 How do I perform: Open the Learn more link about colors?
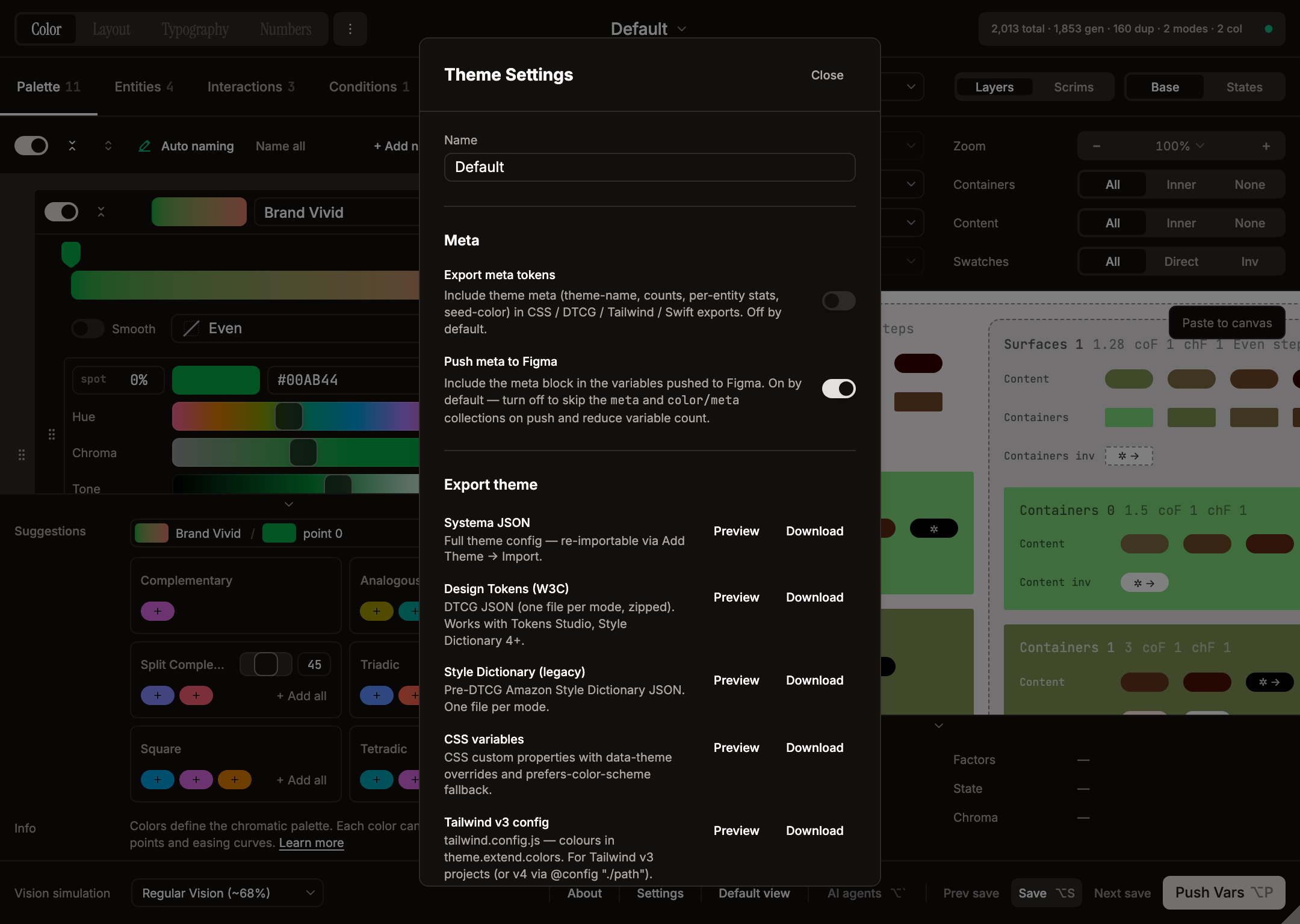click(x=311, y=843)
